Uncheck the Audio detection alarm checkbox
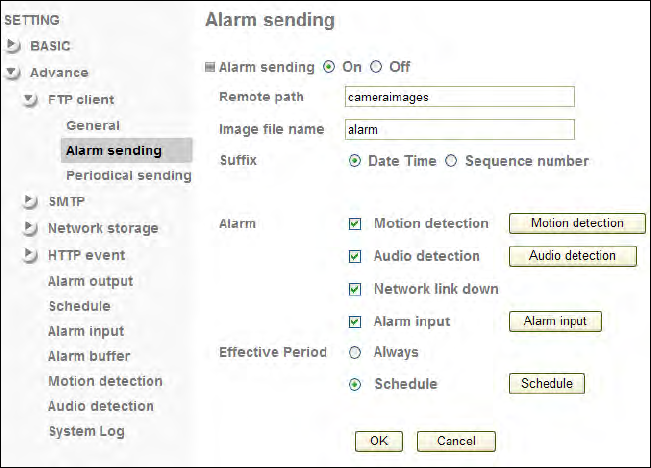The height and width of the screenshot is (468, 651). (x=355, y=257)
